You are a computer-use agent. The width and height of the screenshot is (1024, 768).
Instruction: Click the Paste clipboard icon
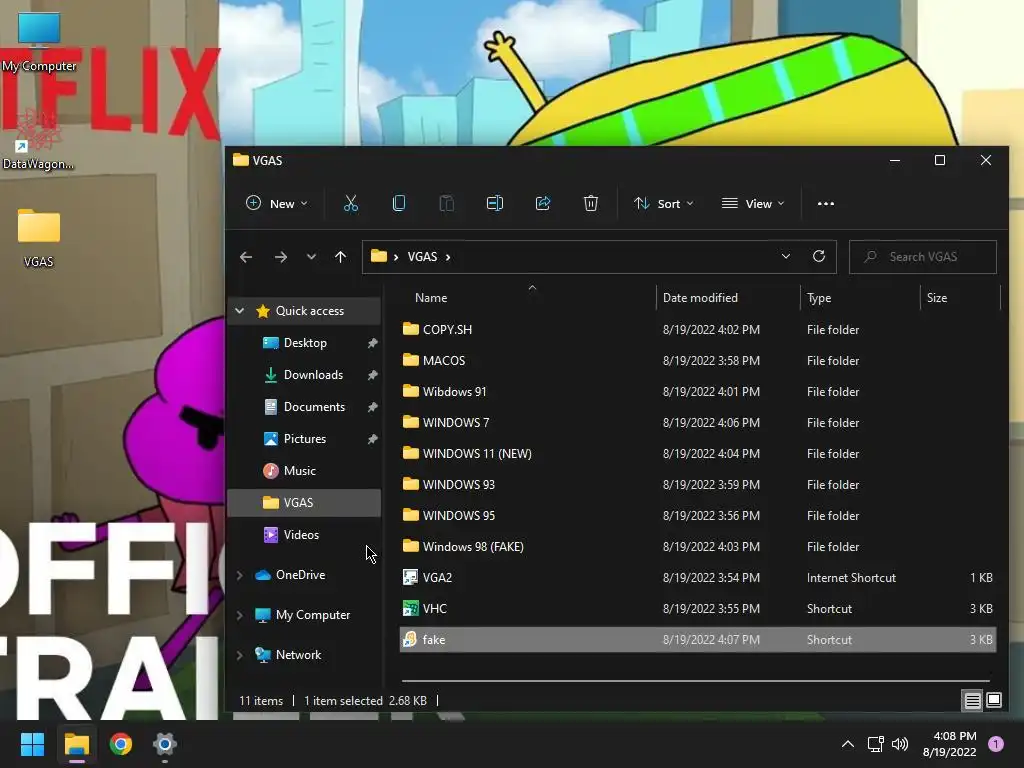point(447,204)
